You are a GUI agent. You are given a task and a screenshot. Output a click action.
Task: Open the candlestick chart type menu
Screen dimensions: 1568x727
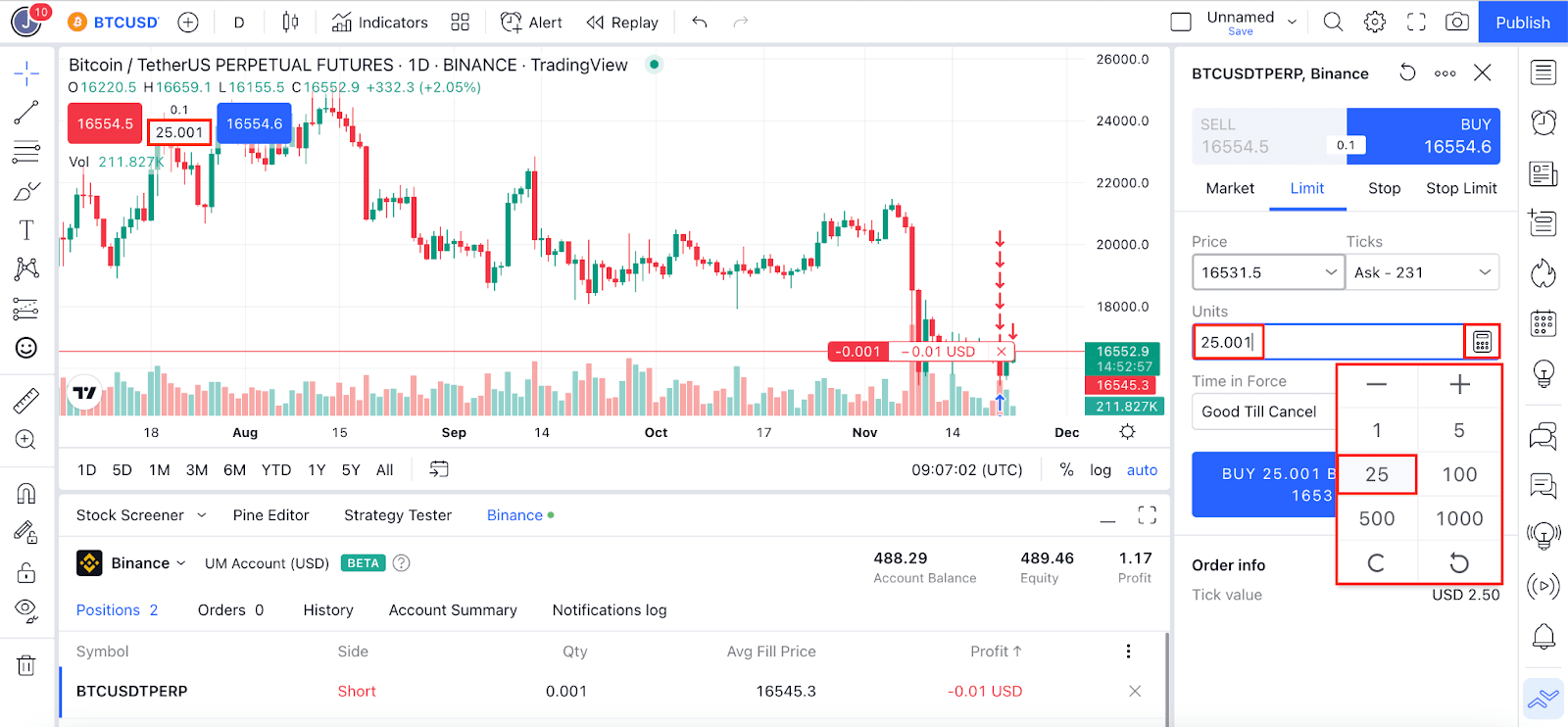(x=290, y=23)
